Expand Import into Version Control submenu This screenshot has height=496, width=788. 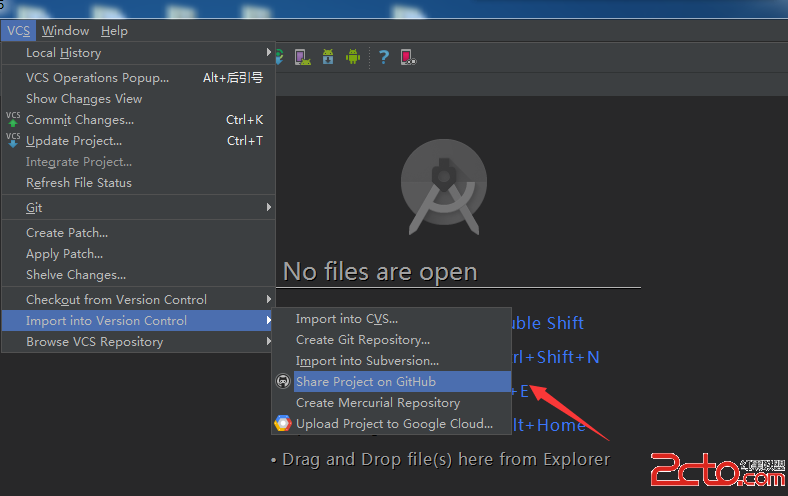(138, 321)
